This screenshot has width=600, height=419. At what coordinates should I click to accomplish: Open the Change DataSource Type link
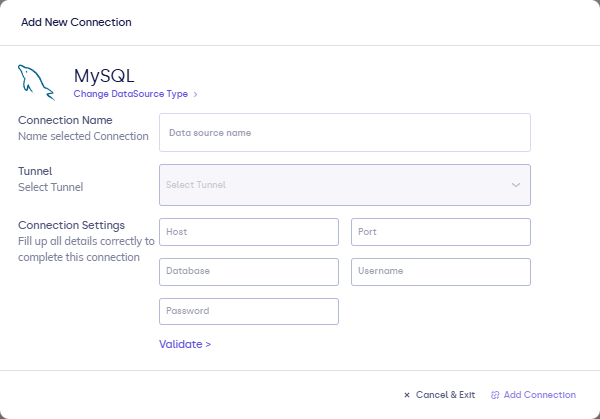click(x=130, y=94)
